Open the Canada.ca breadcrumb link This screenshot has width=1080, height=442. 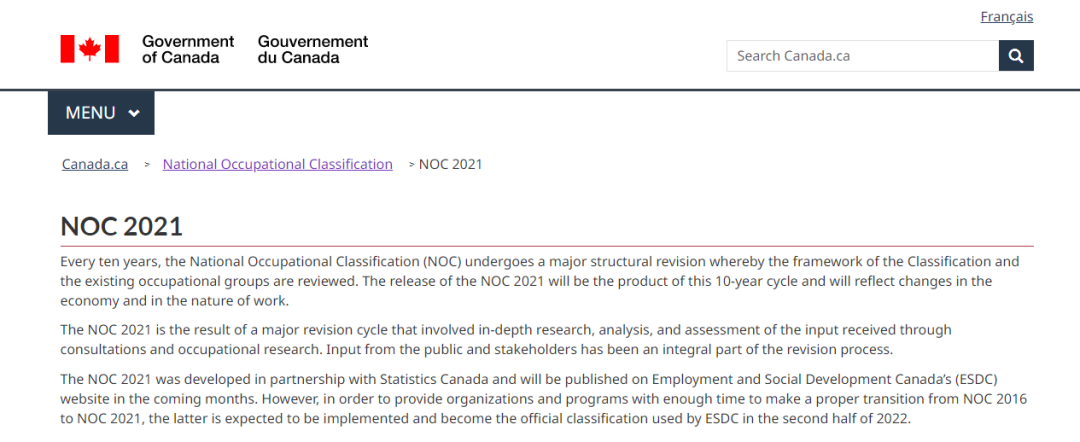click(95, 165)
